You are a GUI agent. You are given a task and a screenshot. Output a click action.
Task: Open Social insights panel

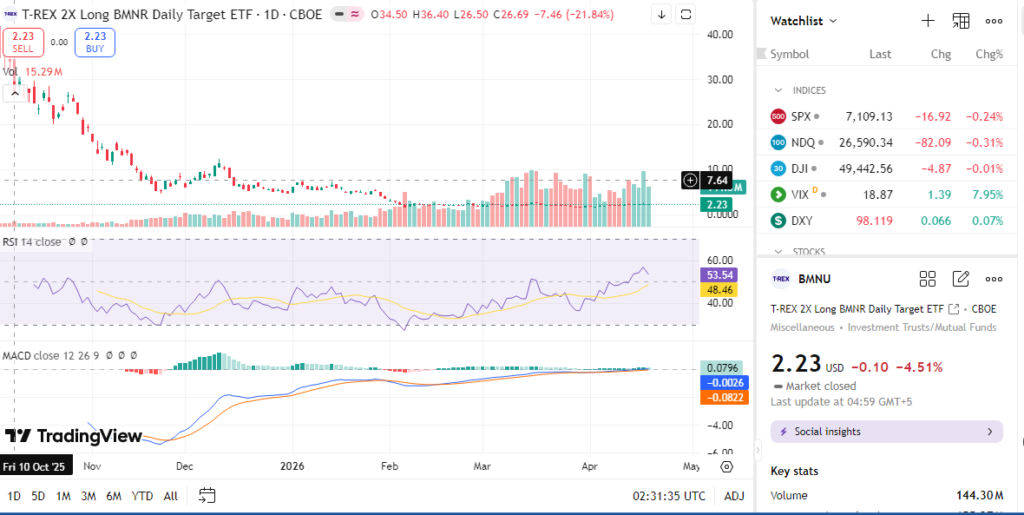click(x=887, y=432)
